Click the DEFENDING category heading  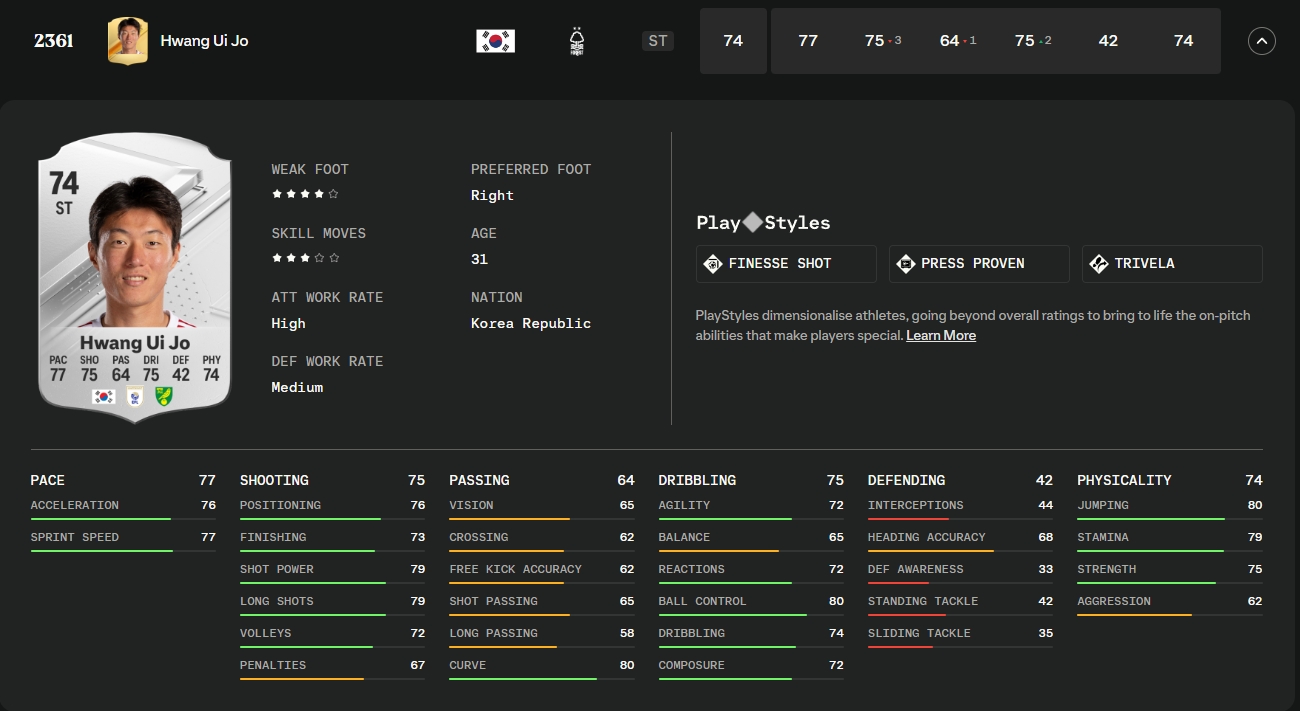(906, 480)
